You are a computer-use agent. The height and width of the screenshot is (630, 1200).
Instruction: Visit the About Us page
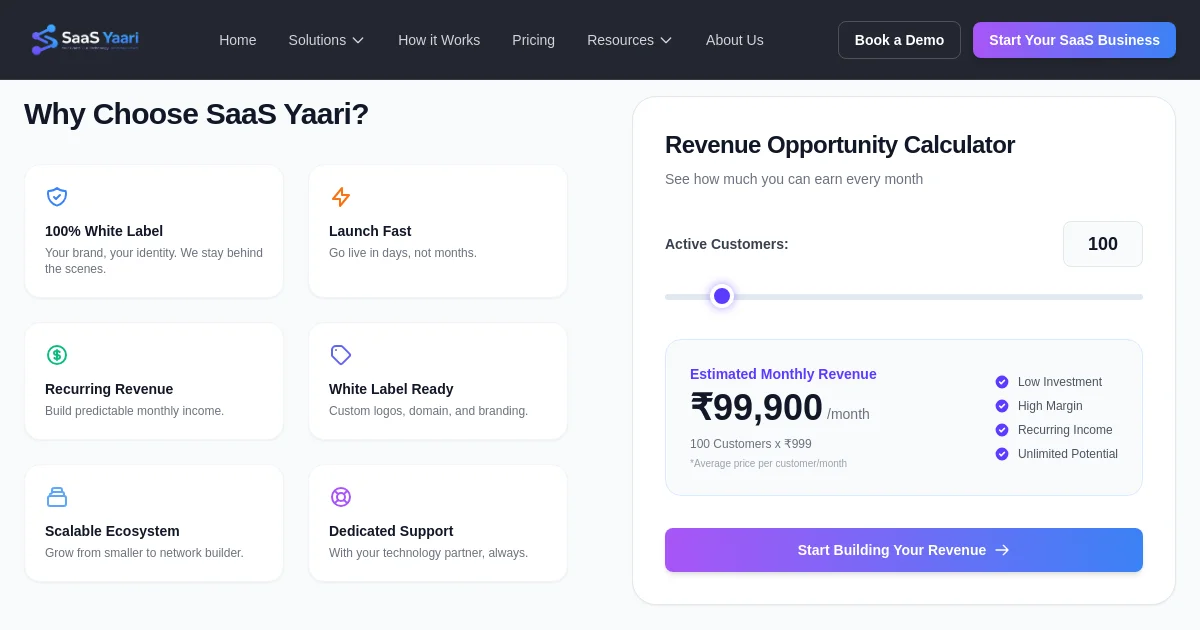pyautogui.click(x=735, y=40)
